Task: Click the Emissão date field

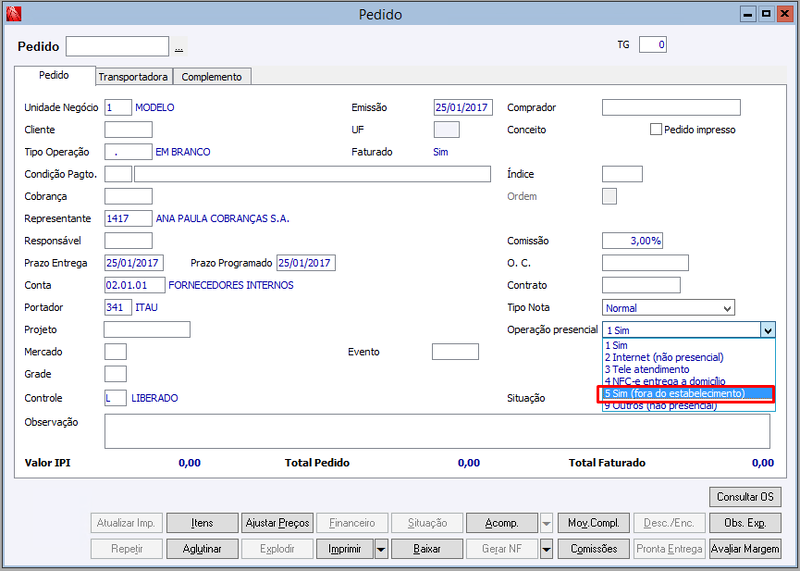Action: tap(463, 108)
